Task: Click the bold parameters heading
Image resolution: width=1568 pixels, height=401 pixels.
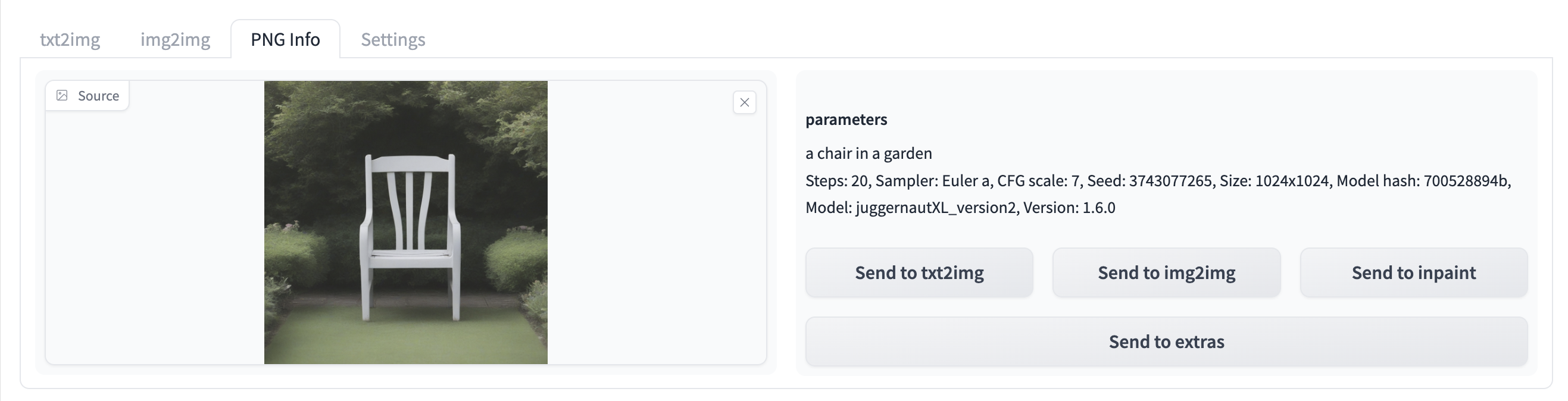Action: 845,119
